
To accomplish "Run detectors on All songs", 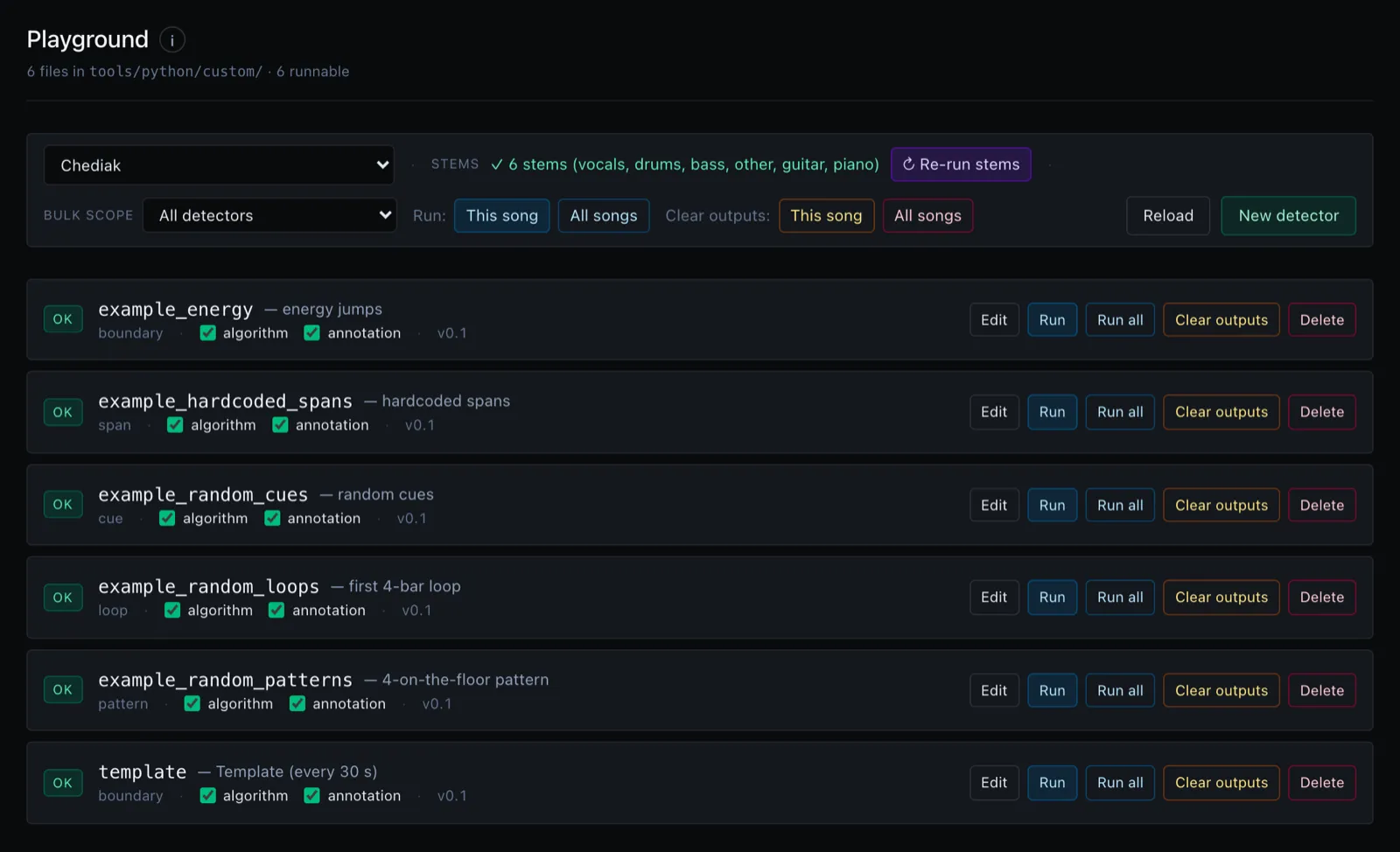I will tap(604, 216).
